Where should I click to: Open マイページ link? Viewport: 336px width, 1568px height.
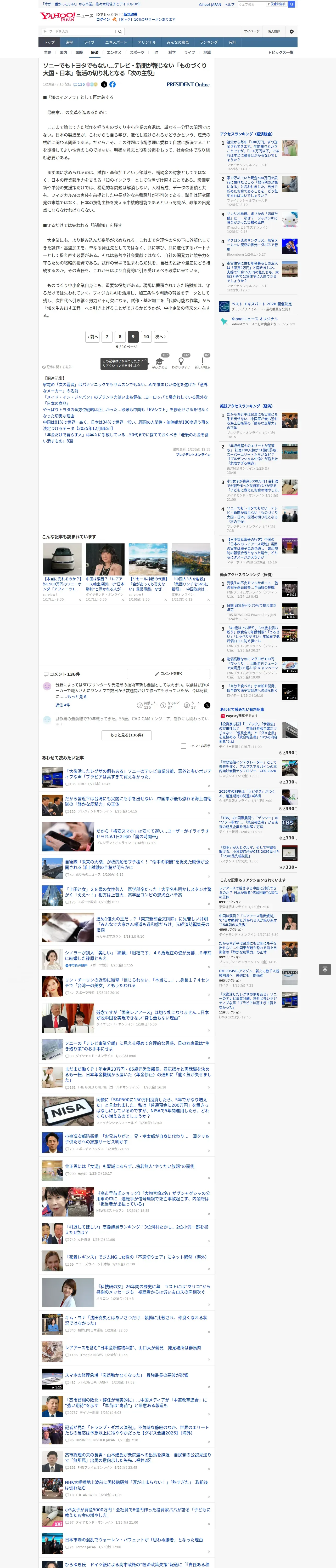coord(251,32)
